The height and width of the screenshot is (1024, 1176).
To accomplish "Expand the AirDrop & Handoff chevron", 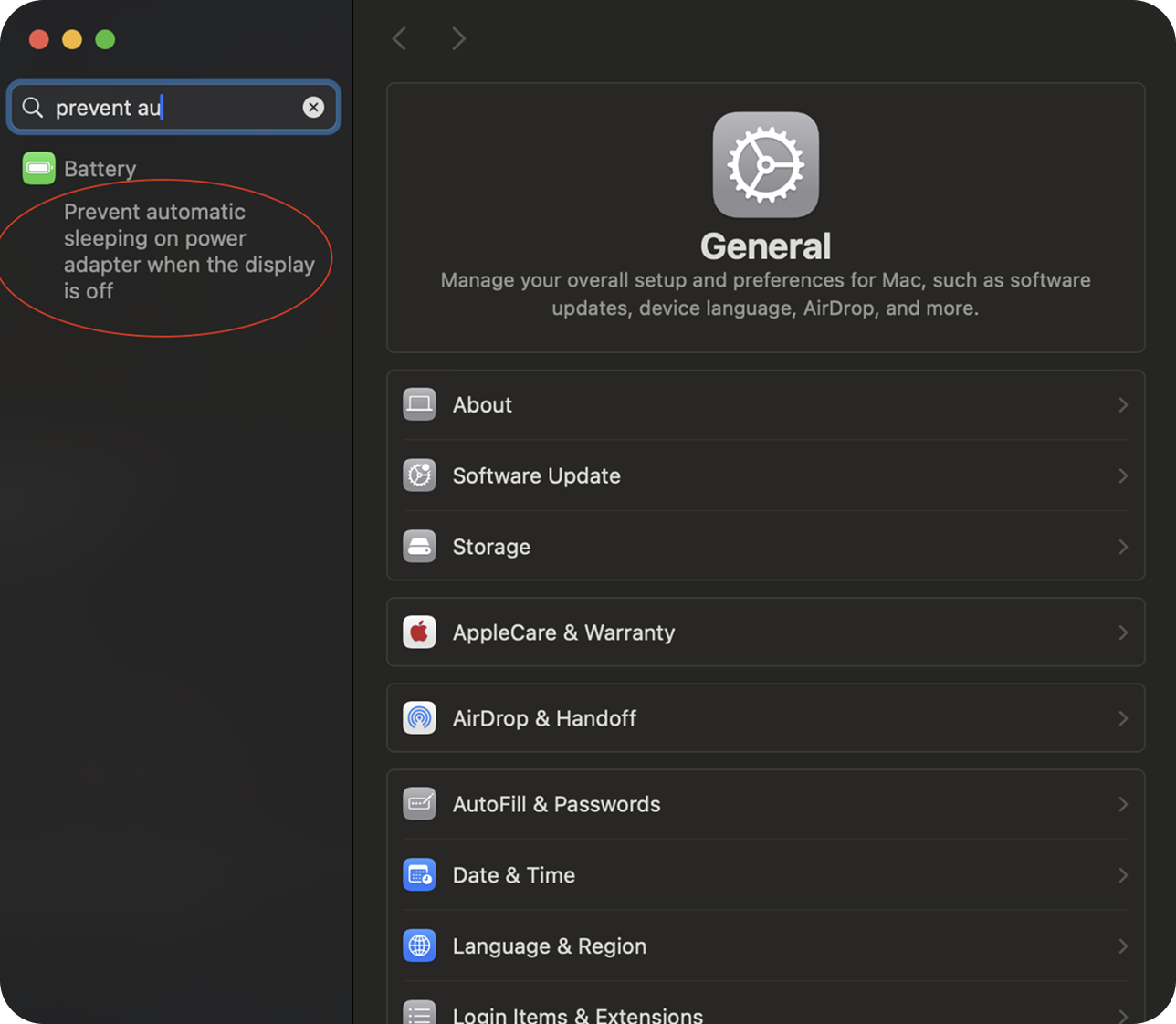I will pos(1123,718).
